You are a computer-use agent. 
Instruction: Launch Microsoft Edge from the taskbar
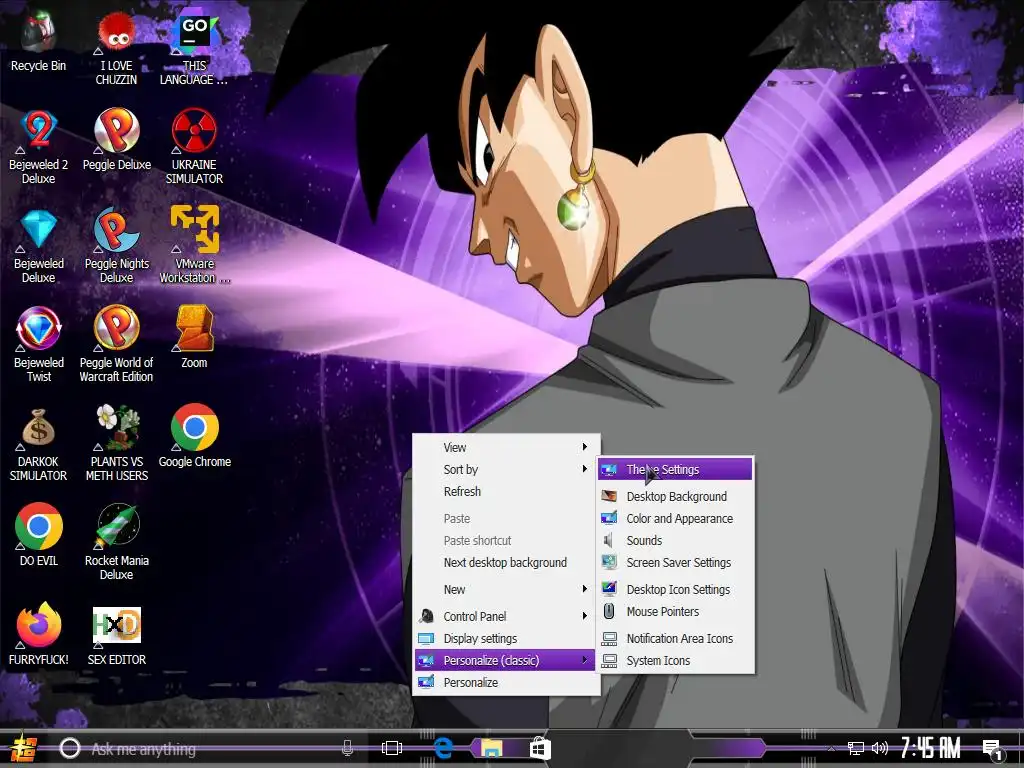(x=443, y=748)
